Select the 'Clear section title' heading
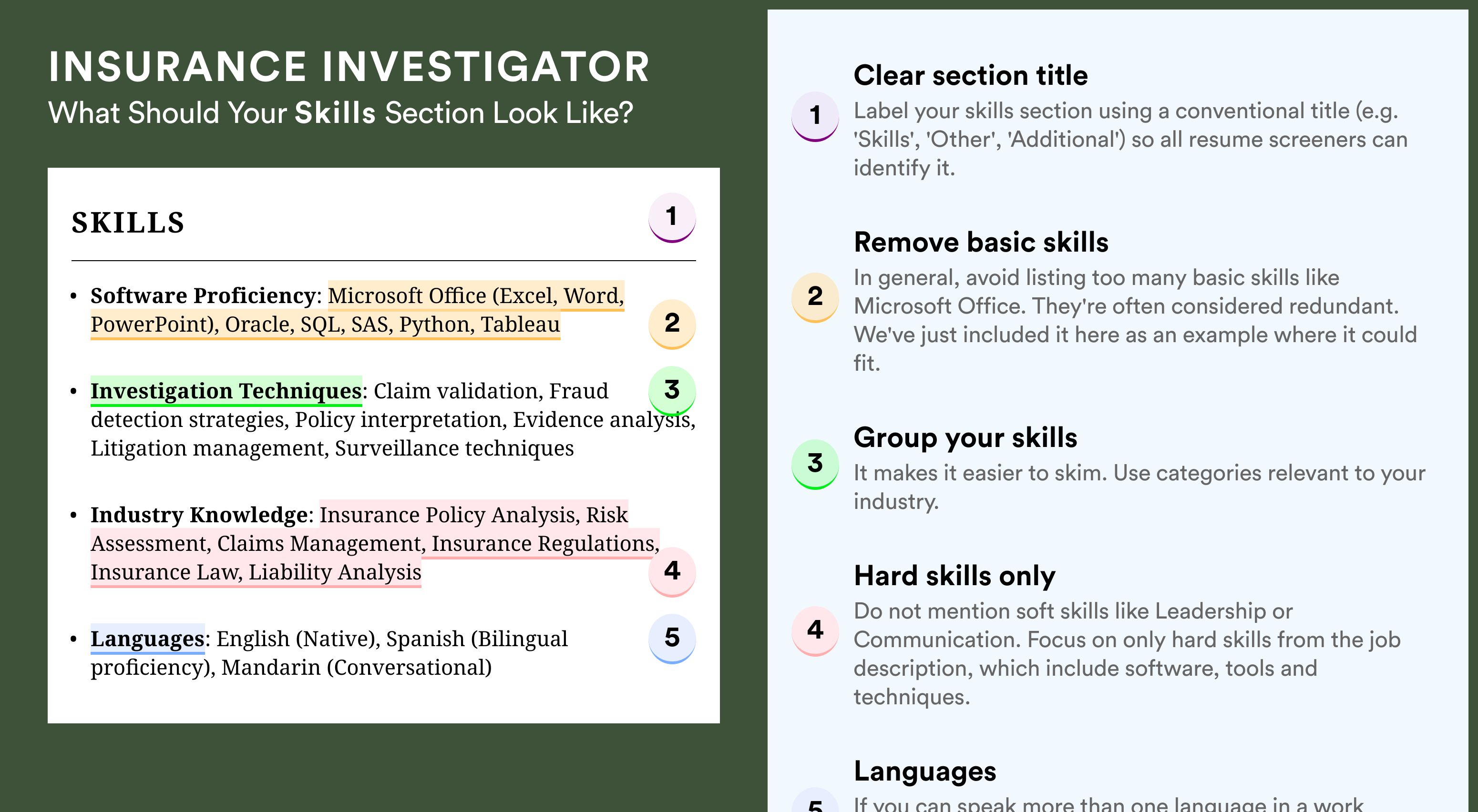 click(x=970, y=75)
